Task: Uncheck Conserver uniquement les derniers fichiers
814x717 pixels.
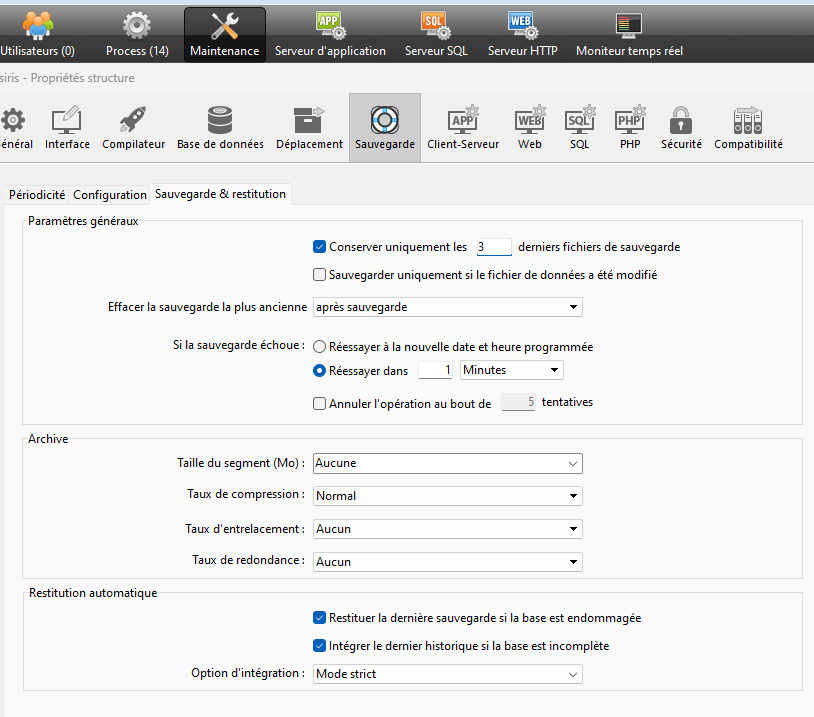Action: 320,247
